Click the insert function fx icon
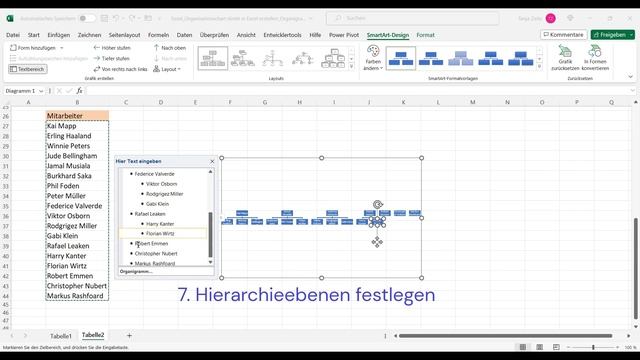 80,91
